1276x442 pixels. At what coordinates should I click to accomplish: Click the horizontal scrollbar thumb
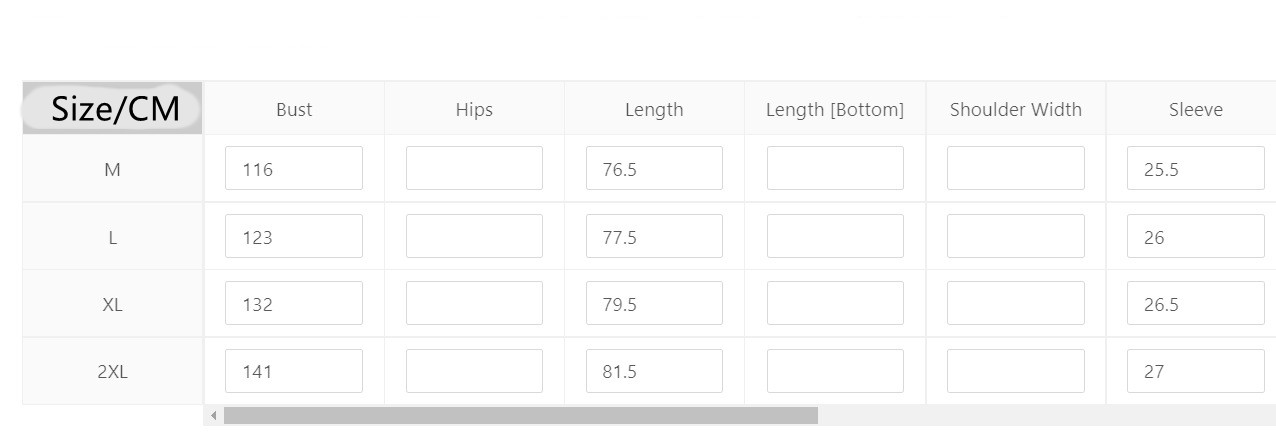[520, 415]
